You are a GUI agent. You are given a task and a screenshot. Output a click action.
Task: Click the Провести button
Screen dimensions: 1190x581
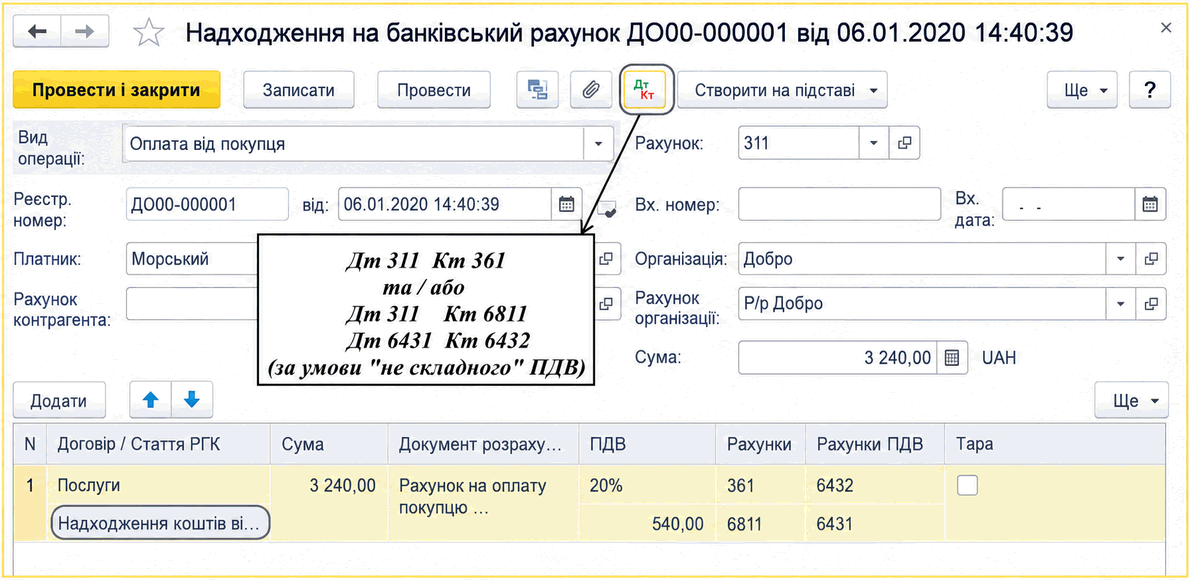434,90
